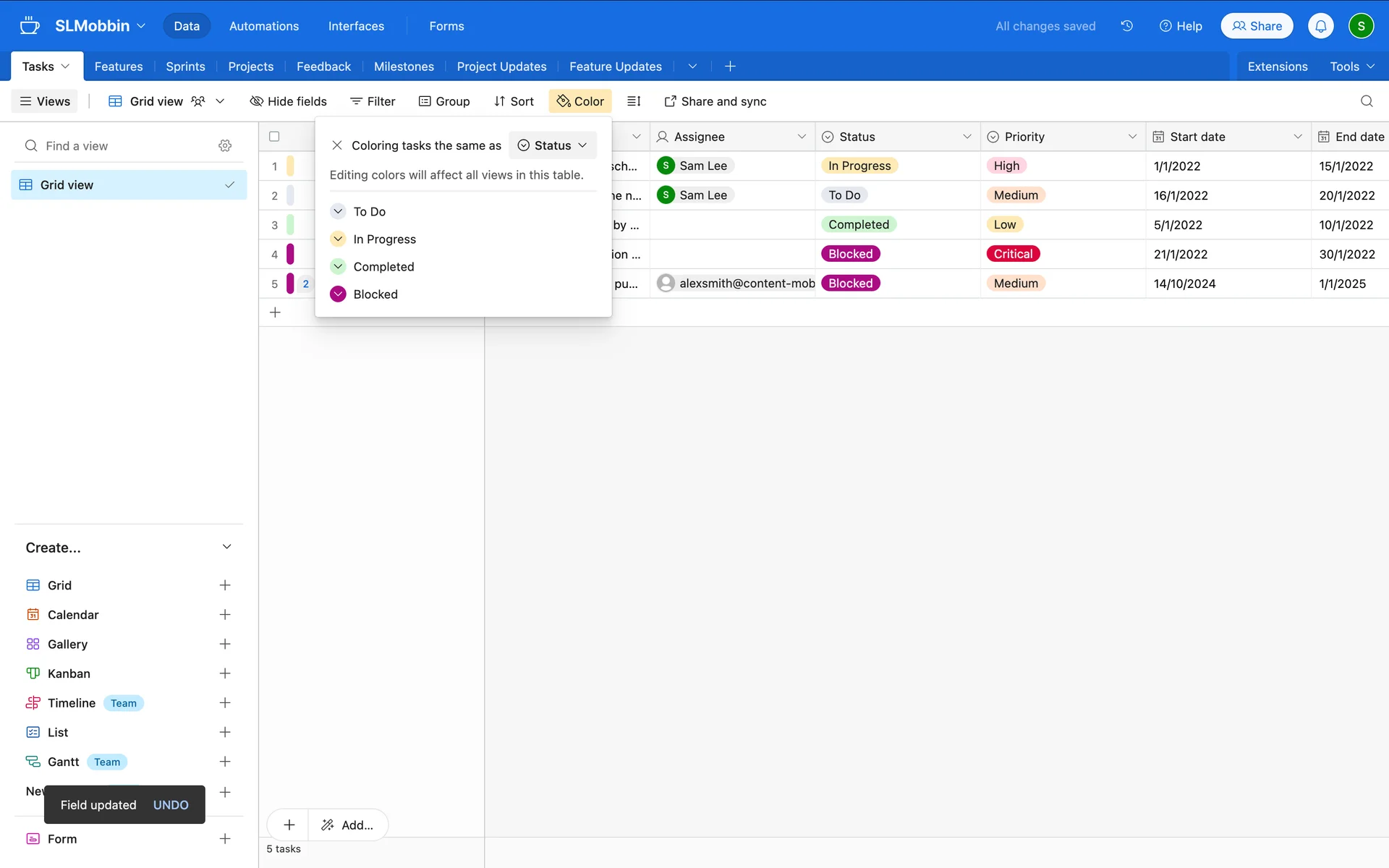Click the notifications bell icon

point(1320,26)
